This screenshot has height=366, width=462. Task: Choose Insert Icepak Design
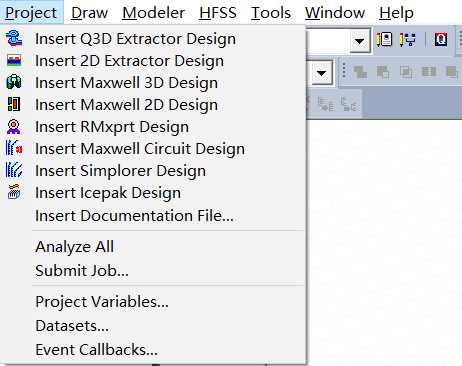[153, 193]
